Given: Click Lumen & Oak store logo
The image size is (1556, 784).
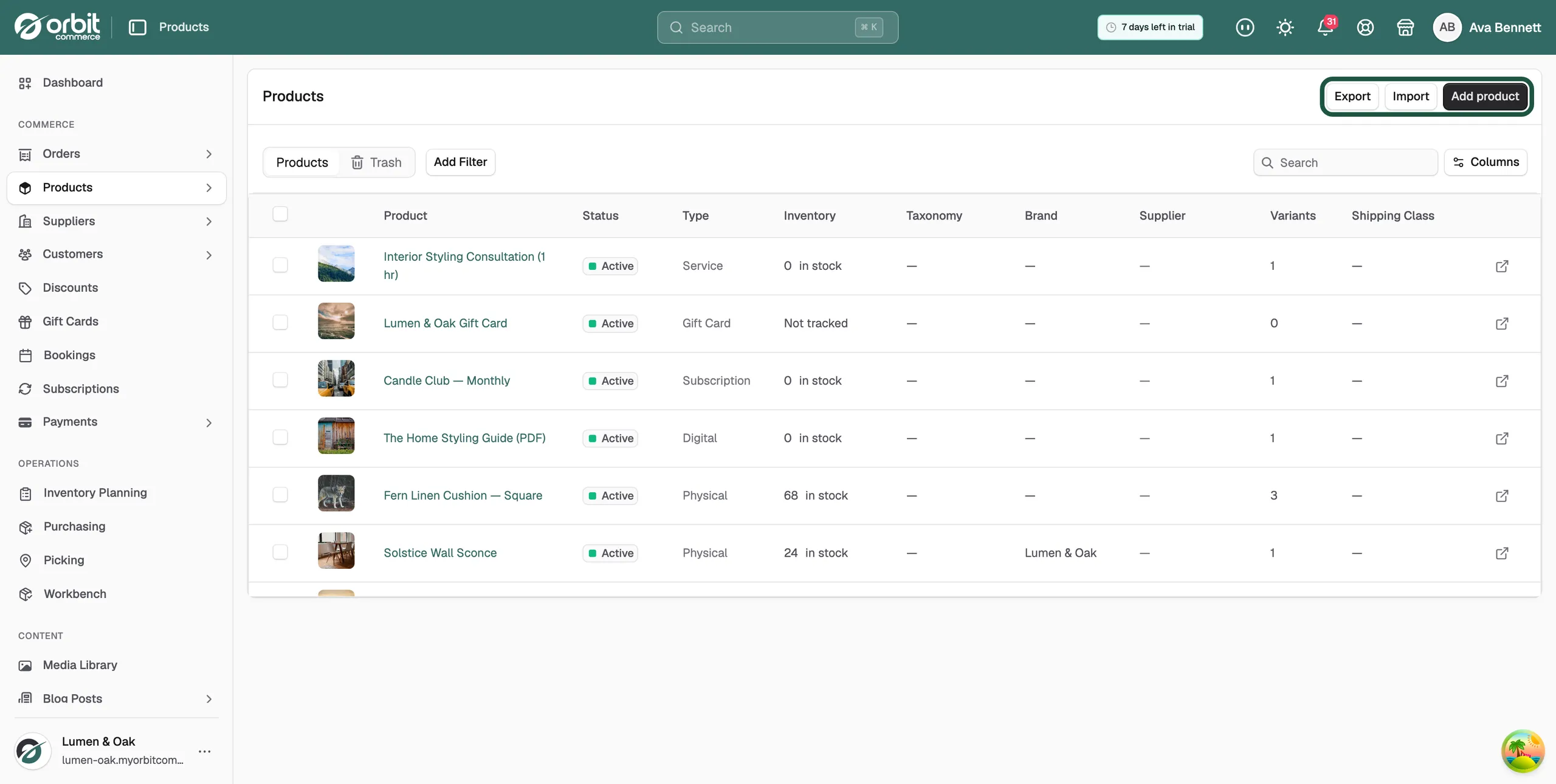Looking at the screenshot, I should (x=32, y=751).
